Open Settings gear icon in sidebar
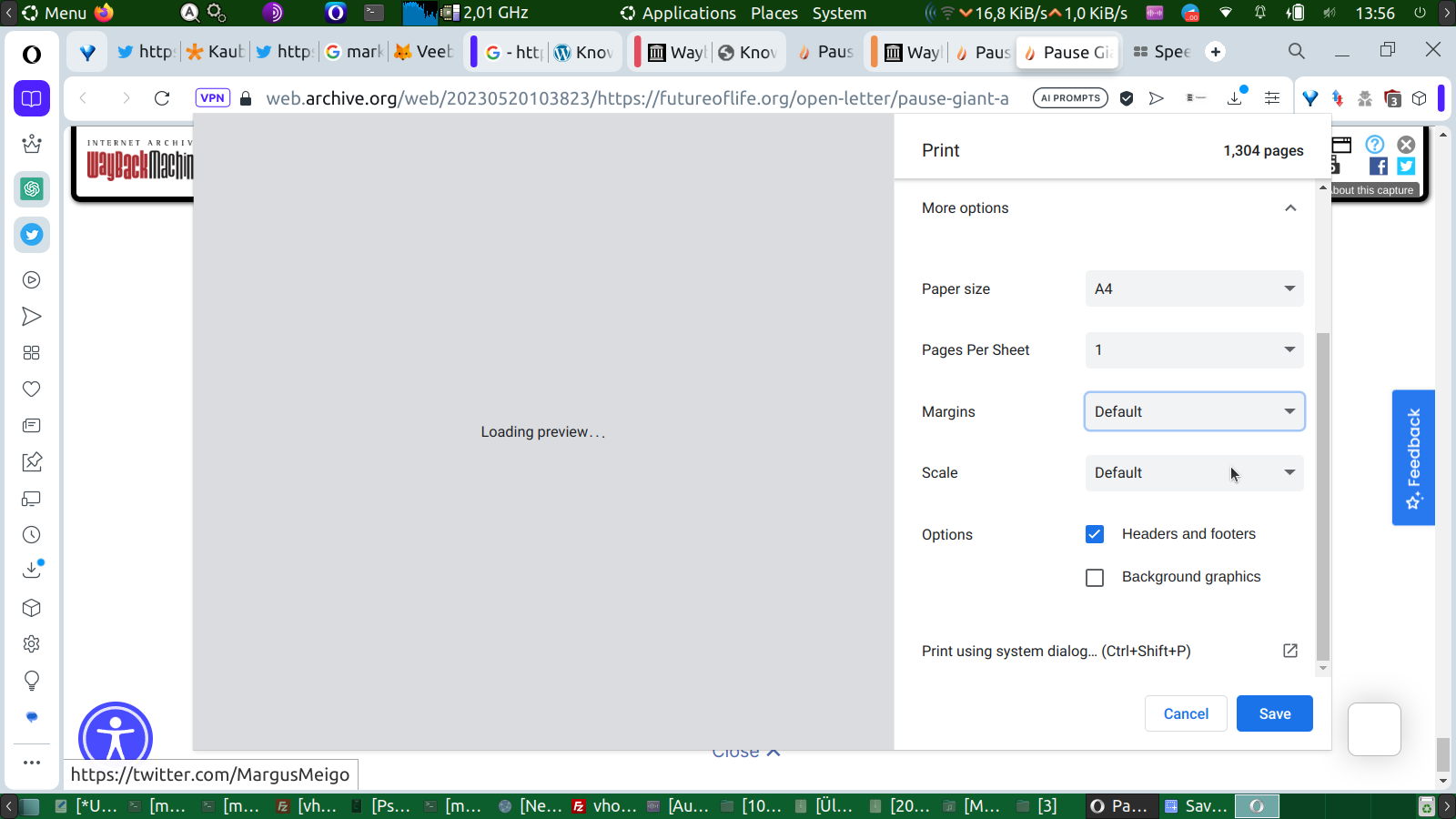 32,644
